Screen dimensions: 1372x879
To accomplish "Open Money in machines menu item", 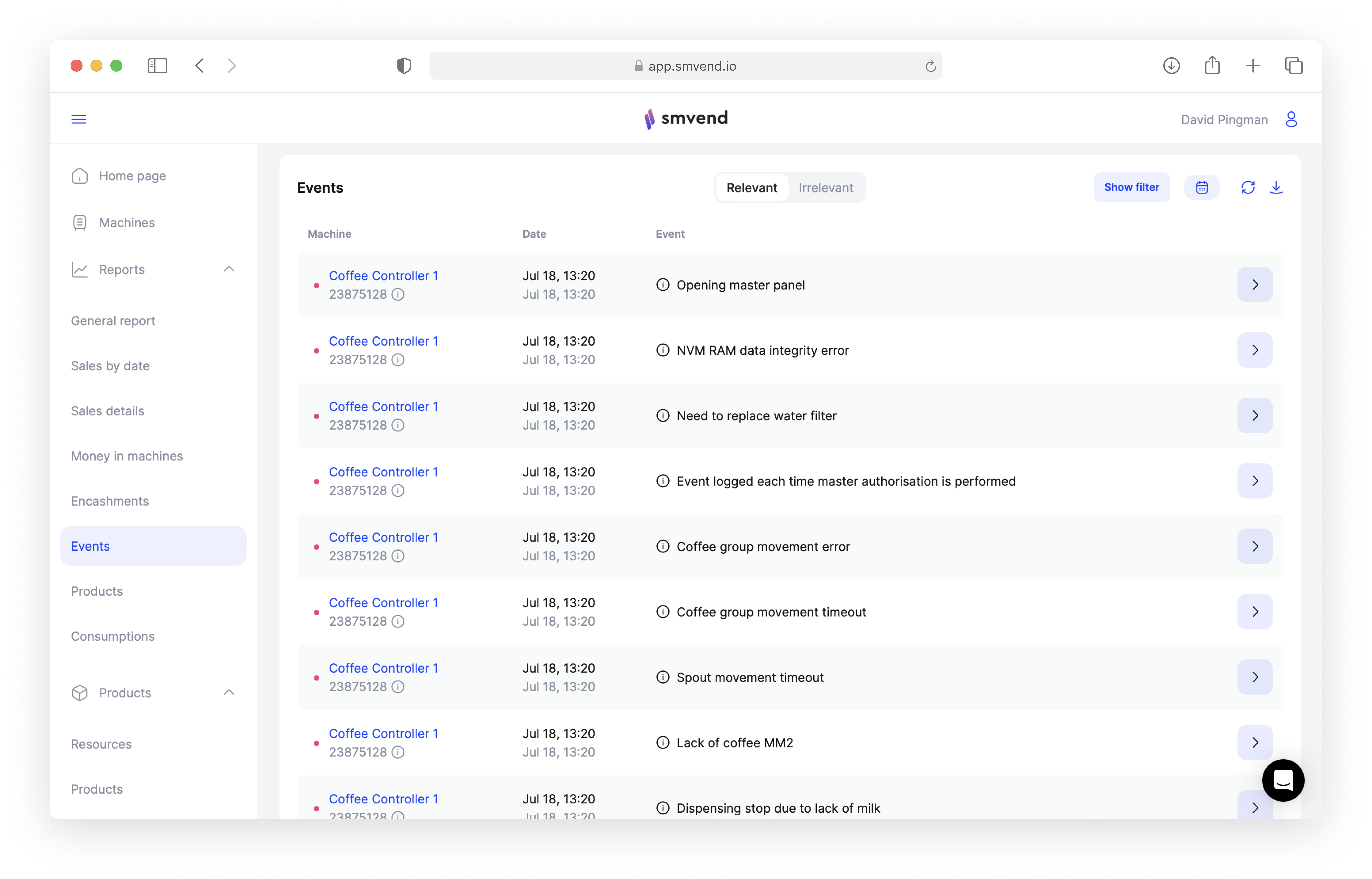I will (127, 456).
